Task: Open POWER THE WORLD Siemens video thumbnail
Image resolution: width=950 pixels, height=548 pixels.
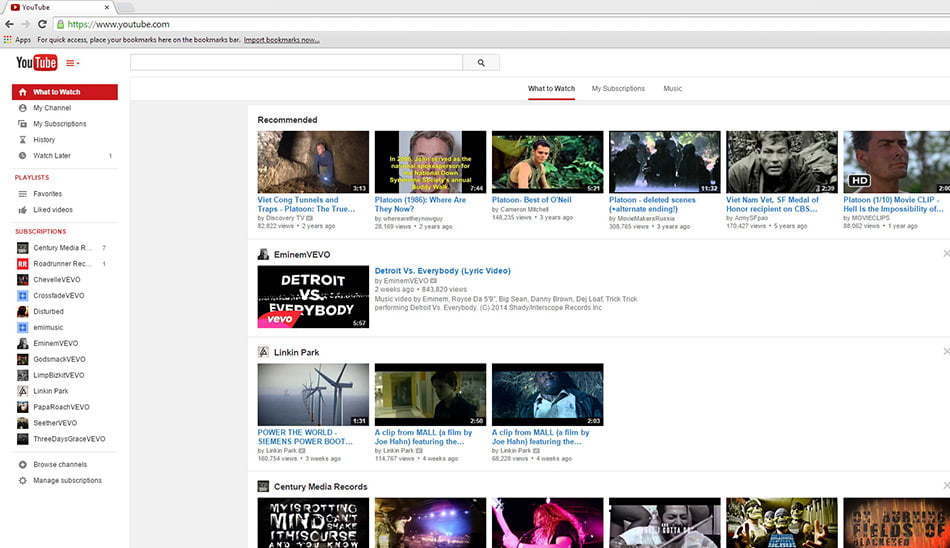Action: point(313,395)
